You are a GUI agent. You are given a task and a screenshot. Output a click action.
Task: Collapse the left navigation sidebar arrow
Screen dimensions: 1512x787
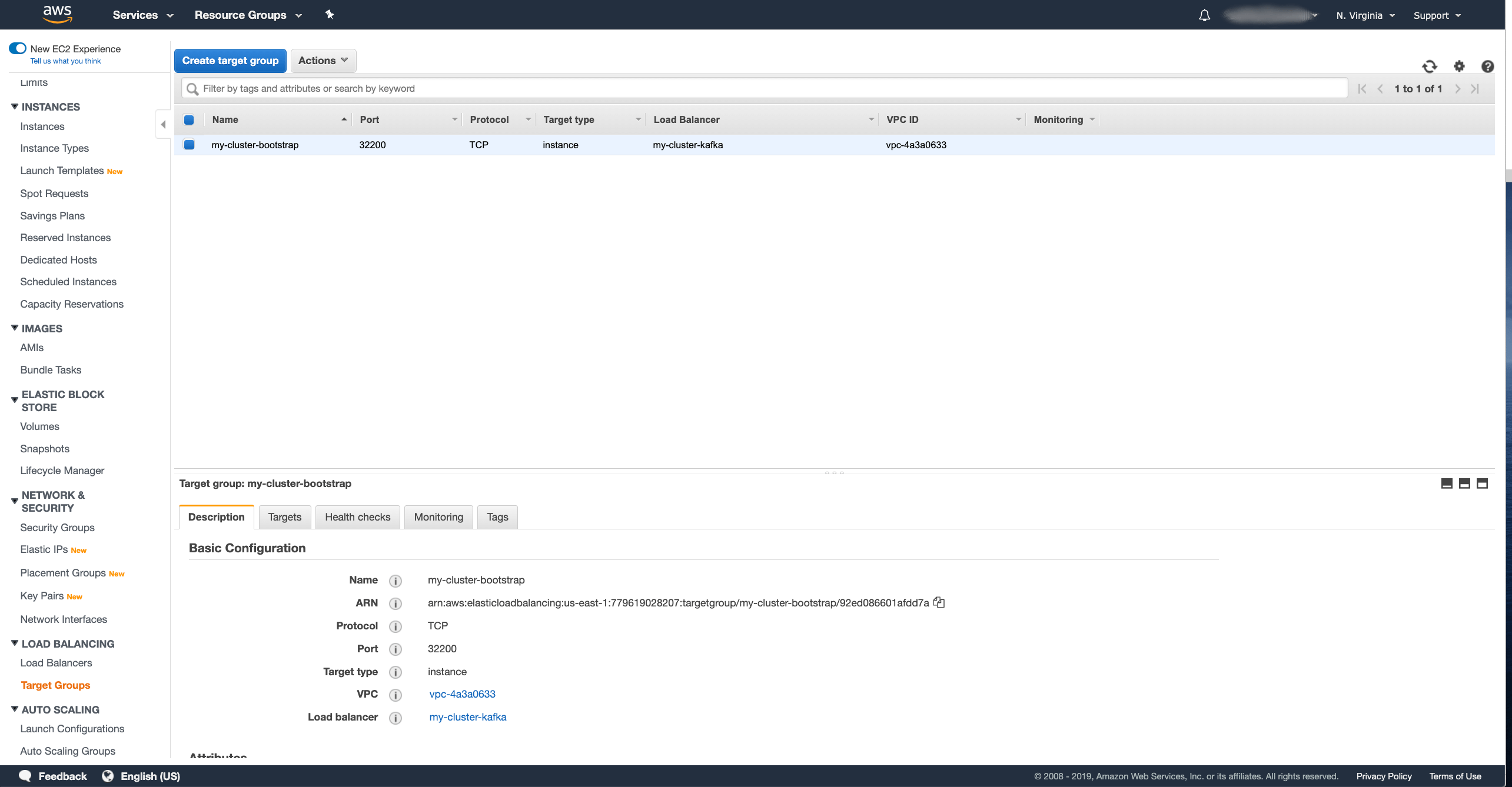click(x=163, y=124)
